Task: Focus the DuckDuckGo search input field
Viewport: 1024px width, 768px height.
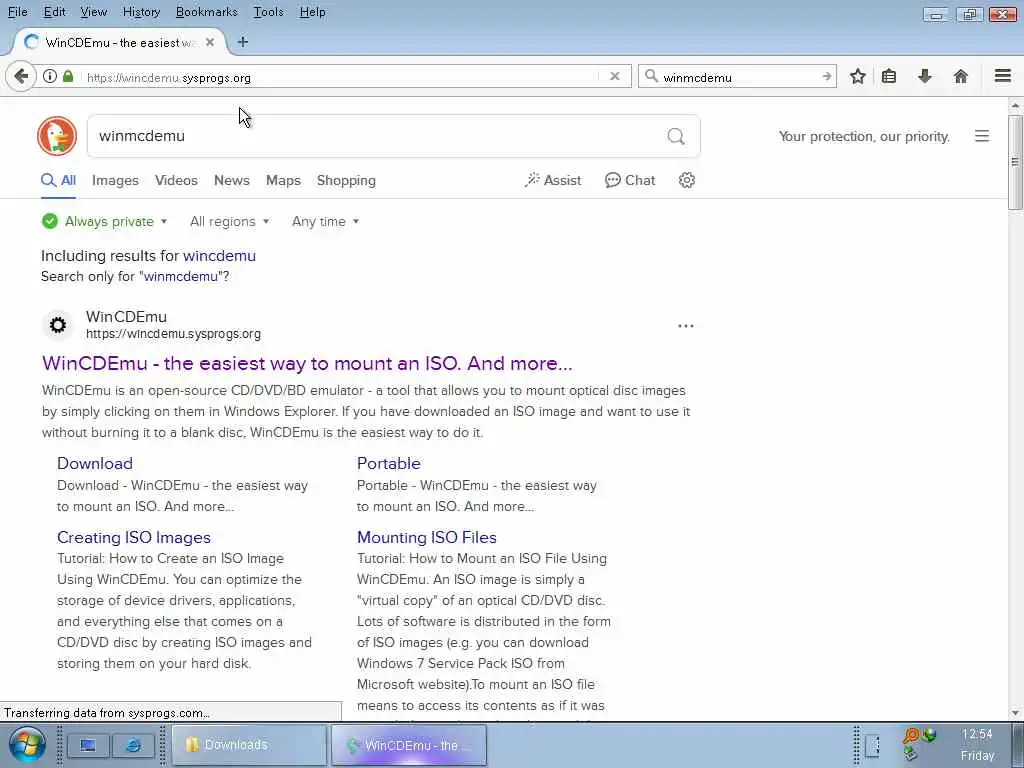Action: coord(379,136)
